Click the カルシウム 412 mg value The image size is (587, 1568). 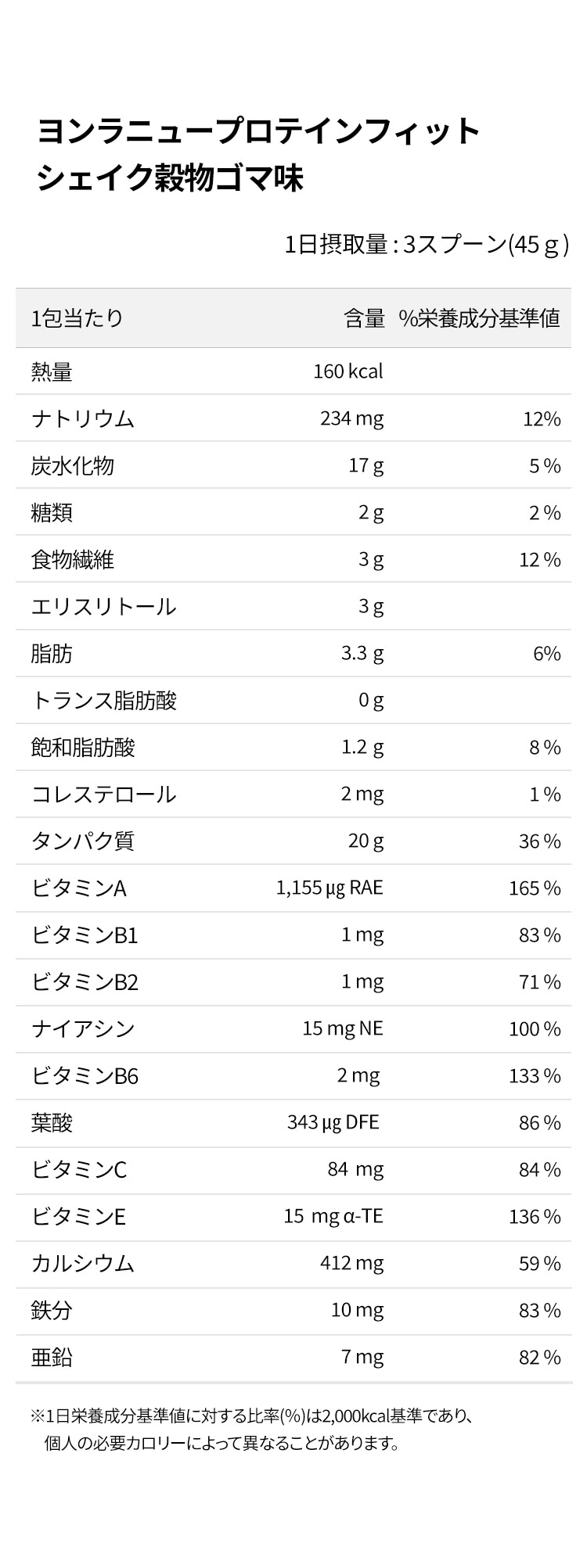pyautogui.click(x=352, y=1263)
